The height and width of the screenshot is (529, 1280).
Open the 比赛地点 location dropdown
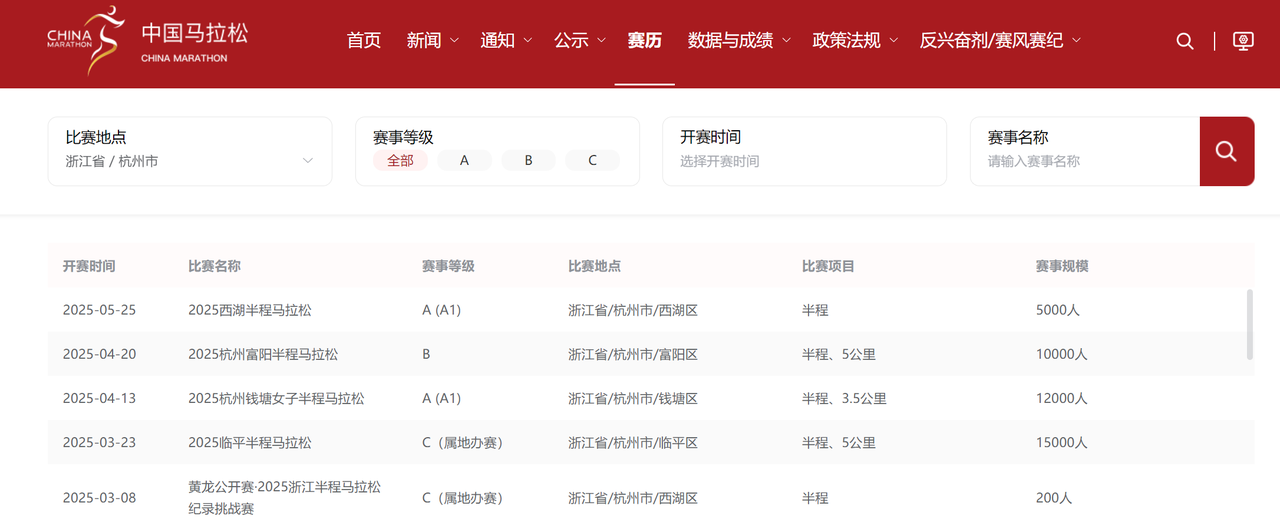(190, 151)
